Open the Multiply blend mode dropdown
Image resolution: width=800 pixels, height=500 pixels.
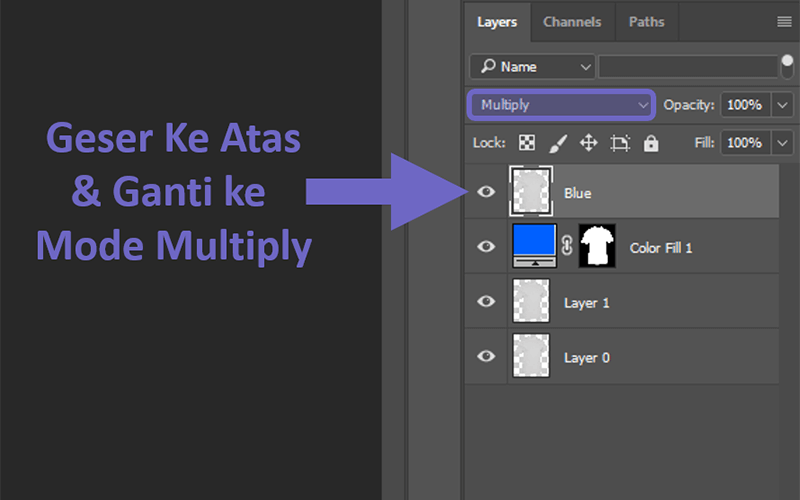click(561, 105)
